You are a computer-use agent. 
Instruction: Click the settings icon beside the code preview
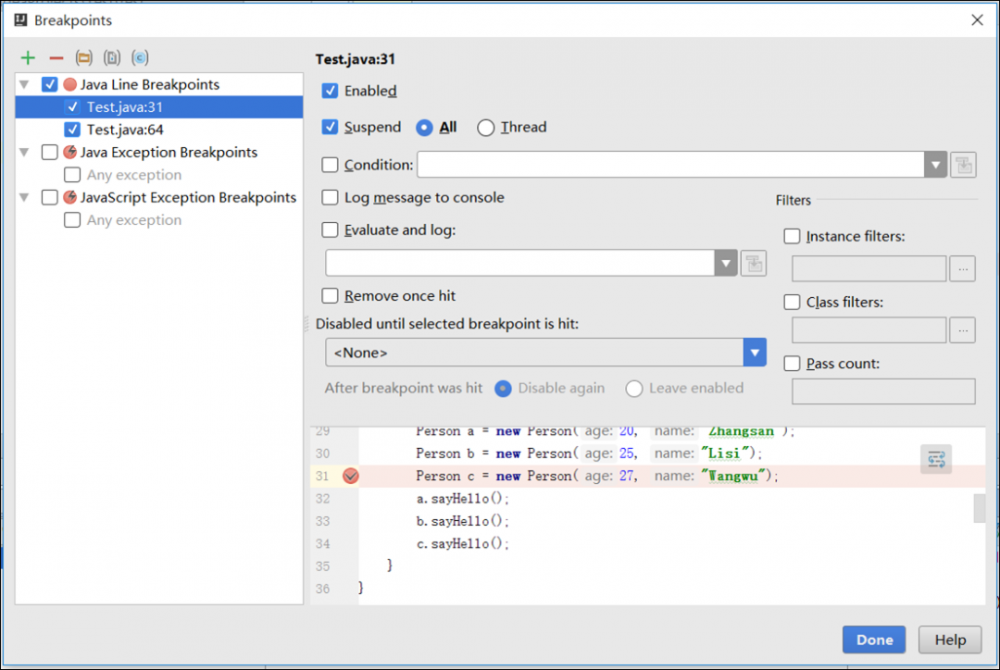click(x=936, y=459)
